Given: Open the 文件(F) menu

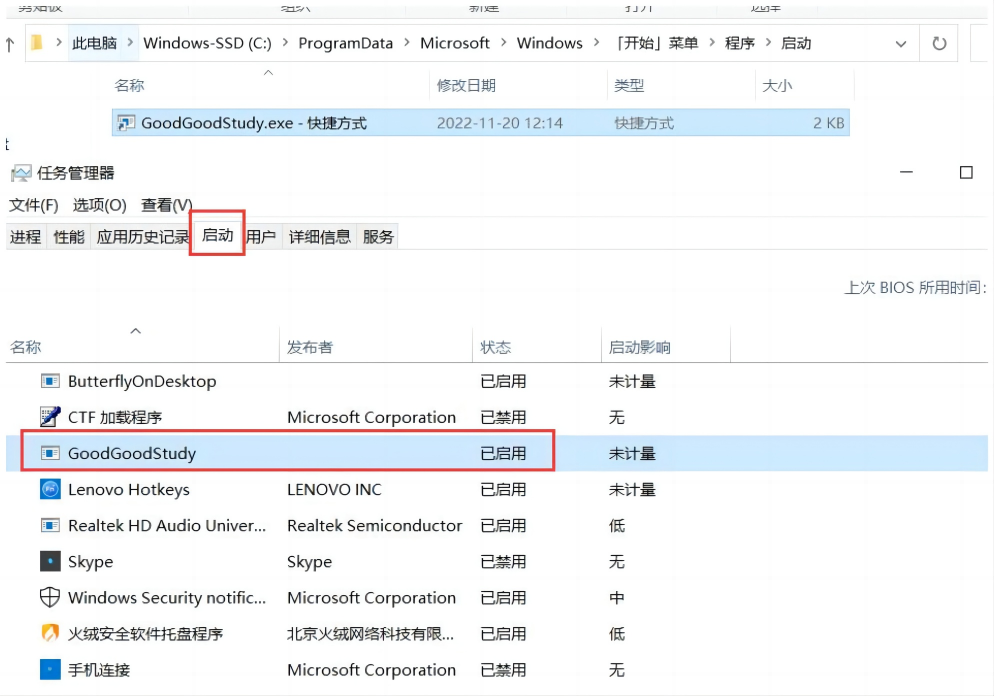Looking at the screenshot, I should (34, 205).
